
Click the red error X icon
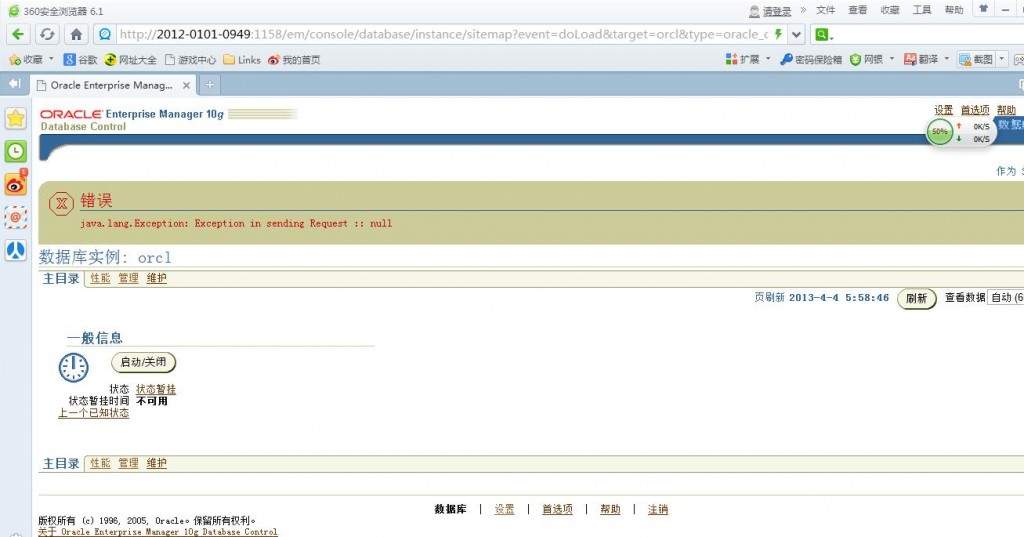(61, 204)
